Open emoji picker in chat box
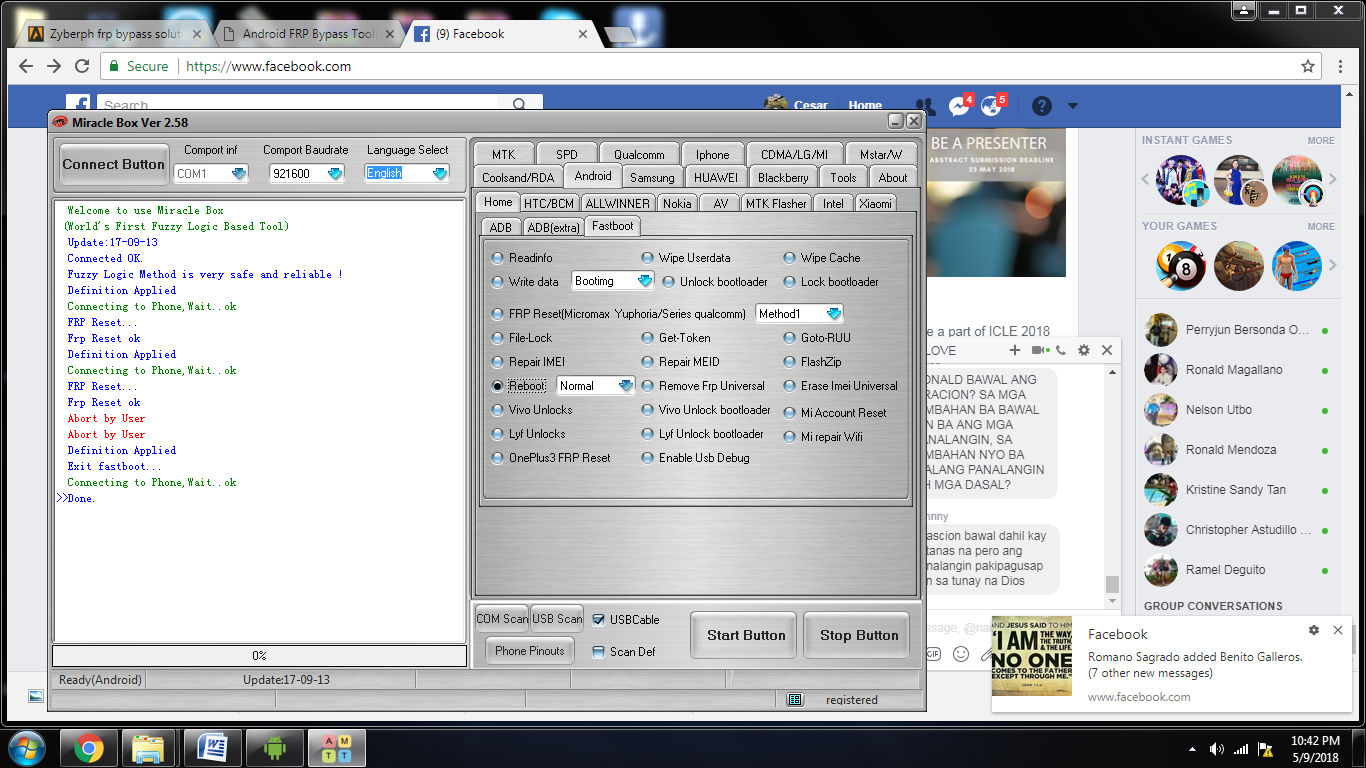 (961, 654)
